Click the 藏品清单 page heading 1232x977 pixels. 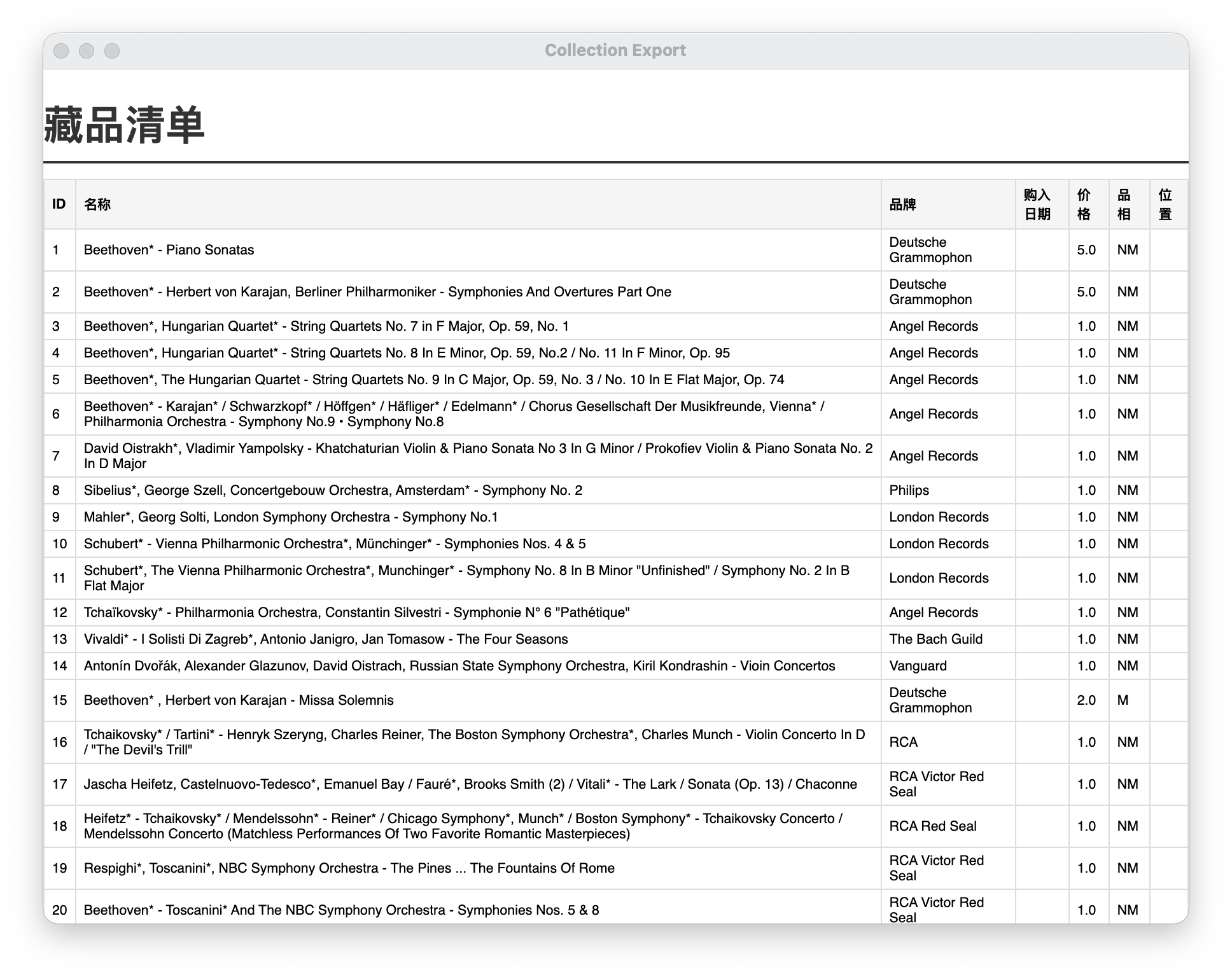pos(124,125)
